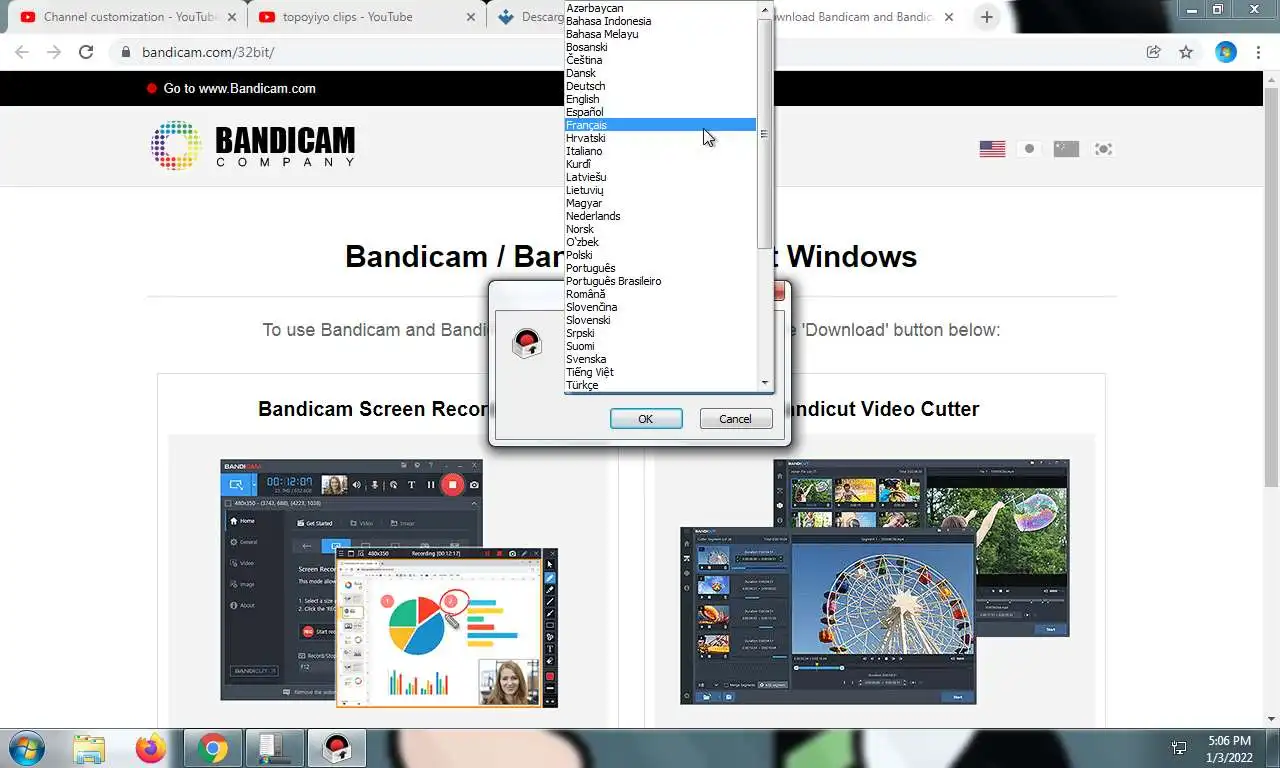Open the Windows Start menu
Viewport: 1280px width, 768px height.
[x=25, y=748]
